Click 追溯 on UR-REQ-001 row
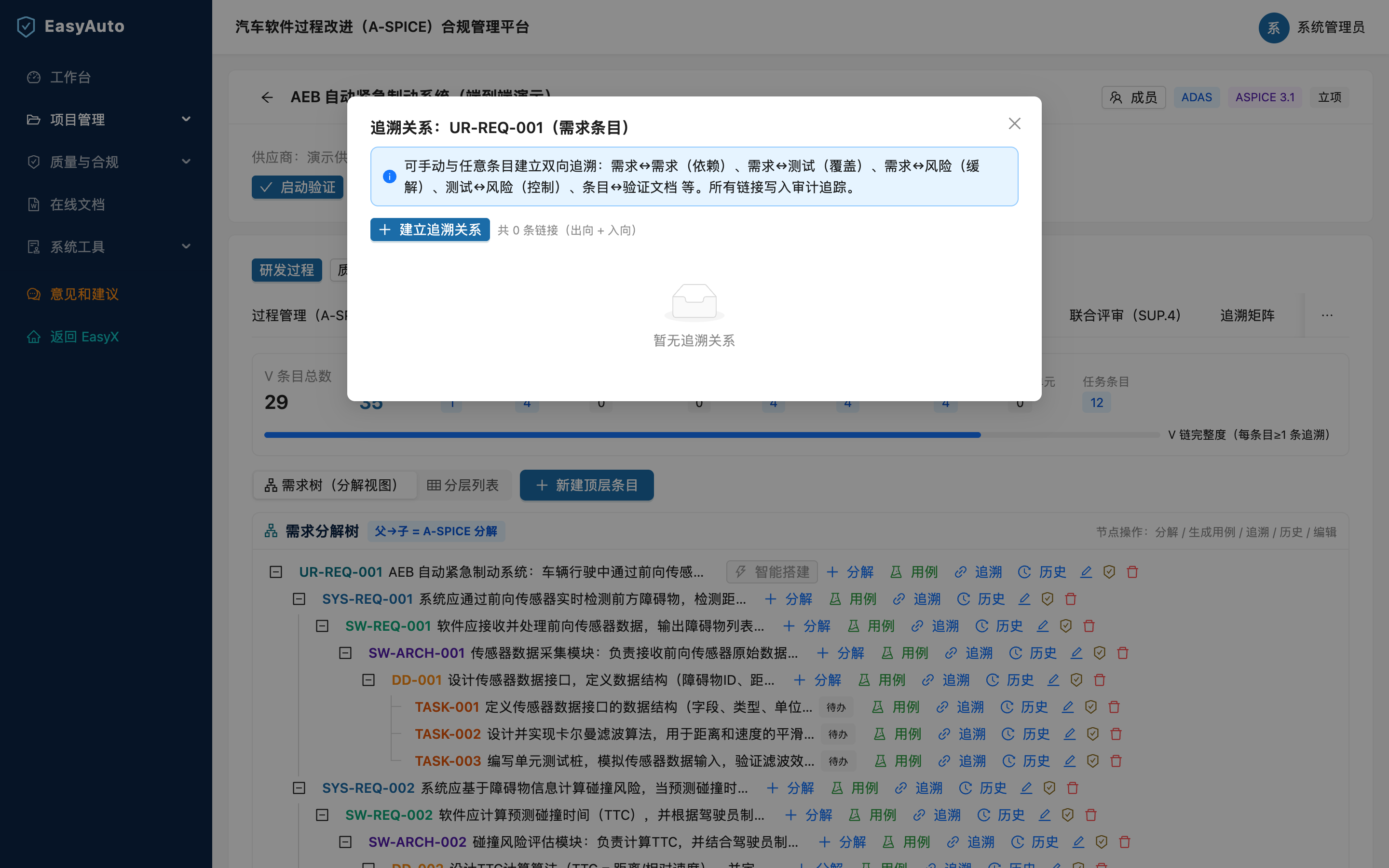 click(978, 572)
